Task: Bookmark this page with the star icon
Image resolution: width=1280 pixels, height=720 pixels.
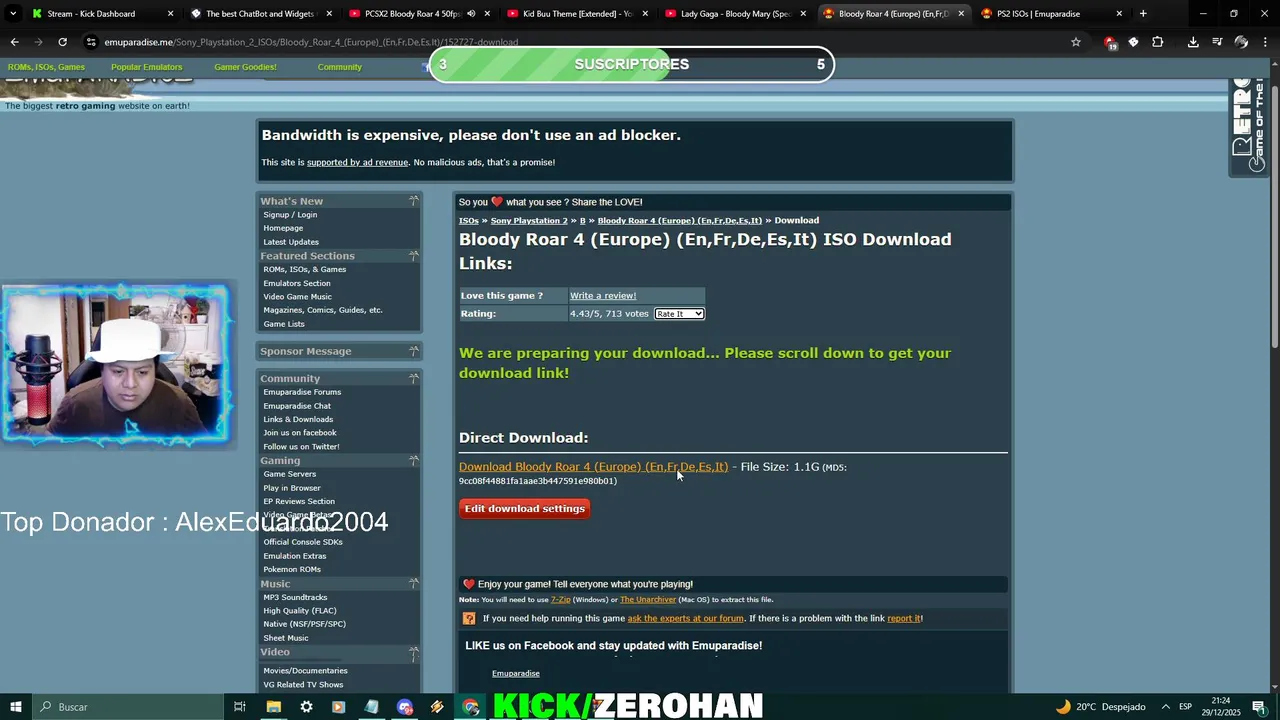Action: tap(1076, 42)
